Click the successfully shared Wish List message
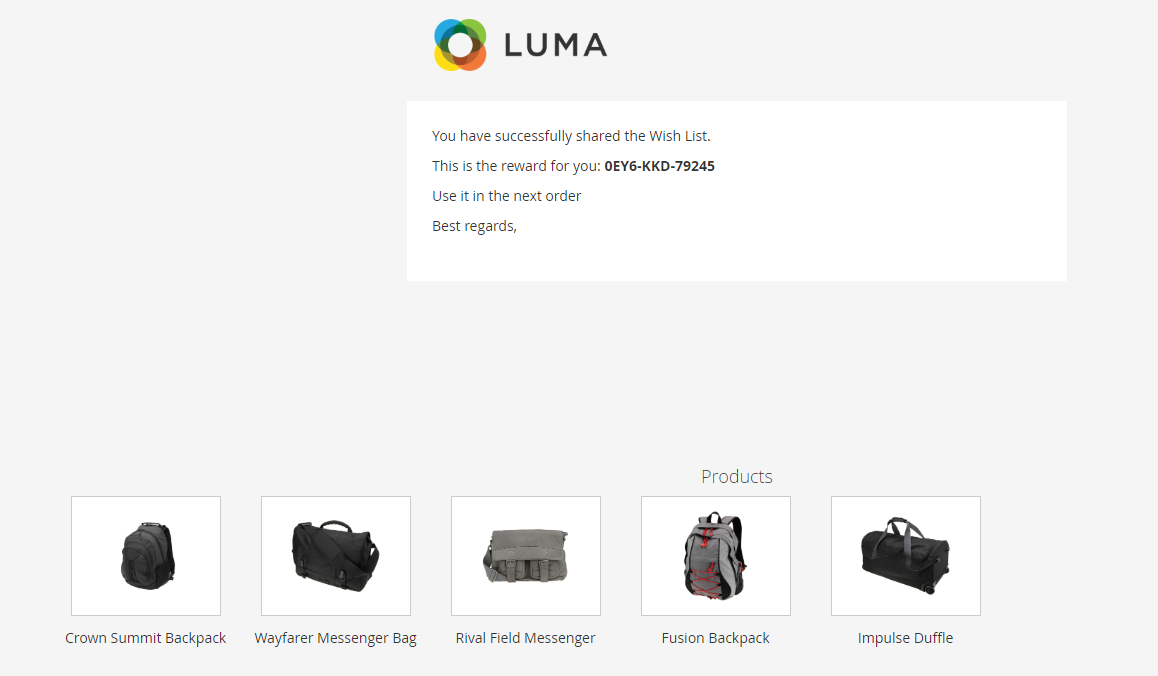 571,136
